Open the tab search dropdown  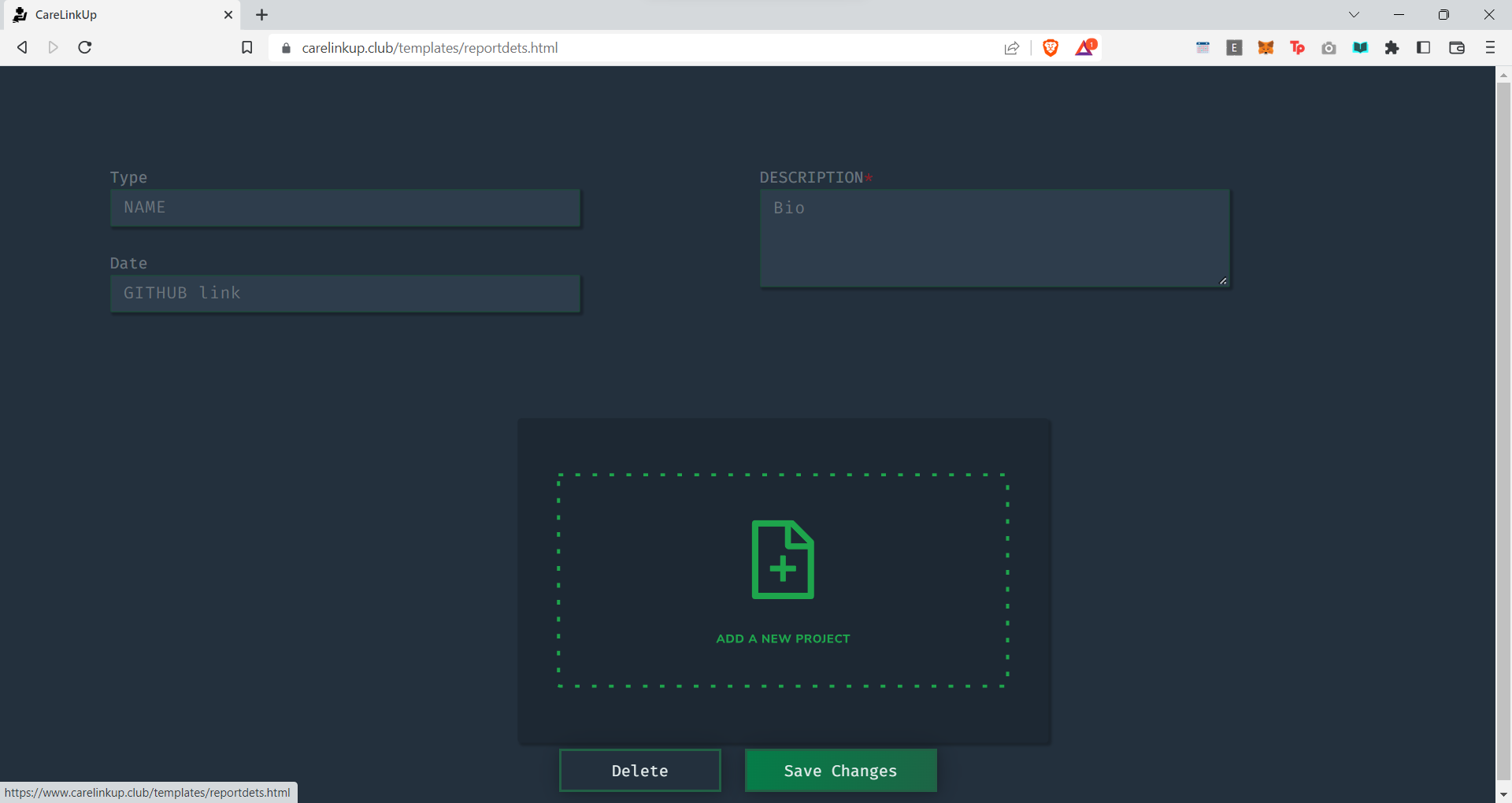[x=1354, y=14]
